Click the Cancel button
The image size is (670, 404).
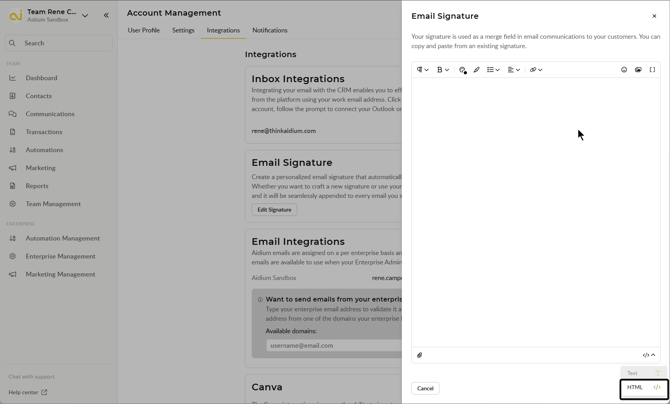(425, 388)
